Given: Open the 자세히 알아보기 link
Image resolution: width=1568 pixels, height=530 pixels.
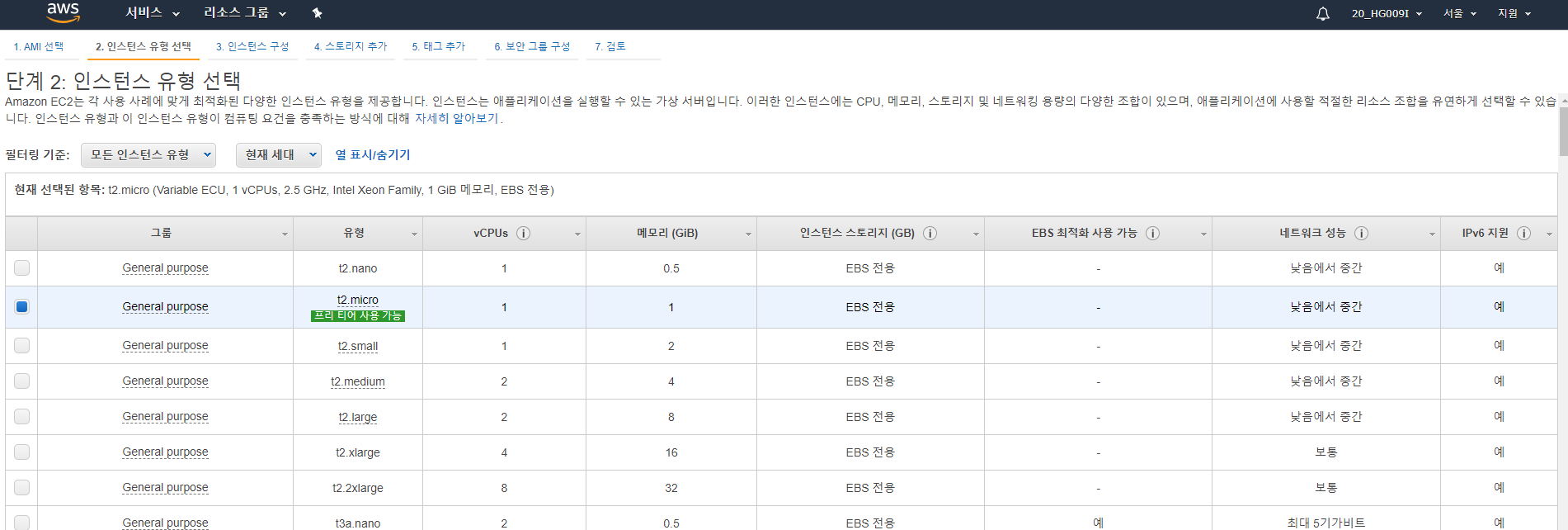Looking at the screenshot, I should click(x=457, y=119).
